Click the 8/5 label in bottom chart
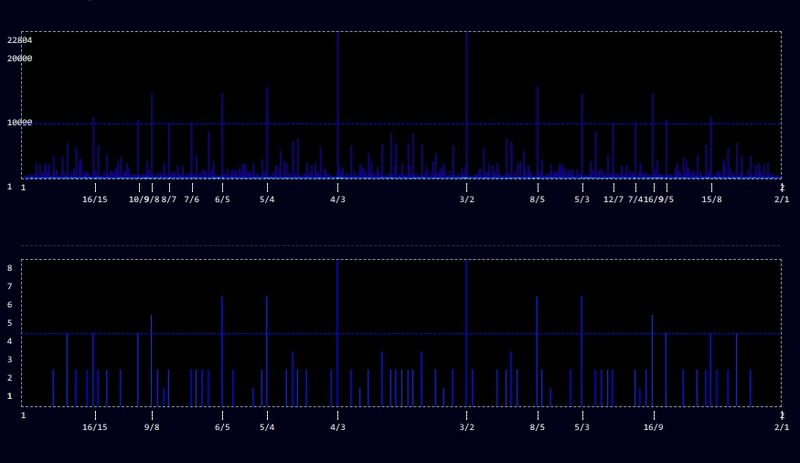This screenshot has height=463, width=800. 537,427
